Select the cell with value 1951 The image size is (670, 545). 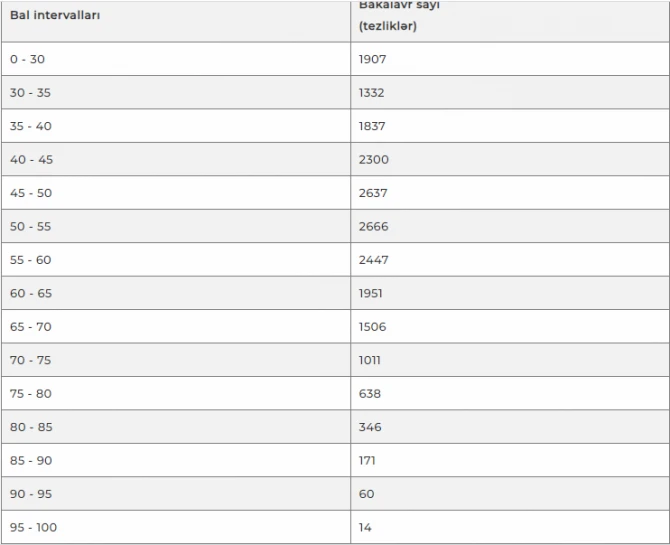pyautogui.click(x=510, y=293)
